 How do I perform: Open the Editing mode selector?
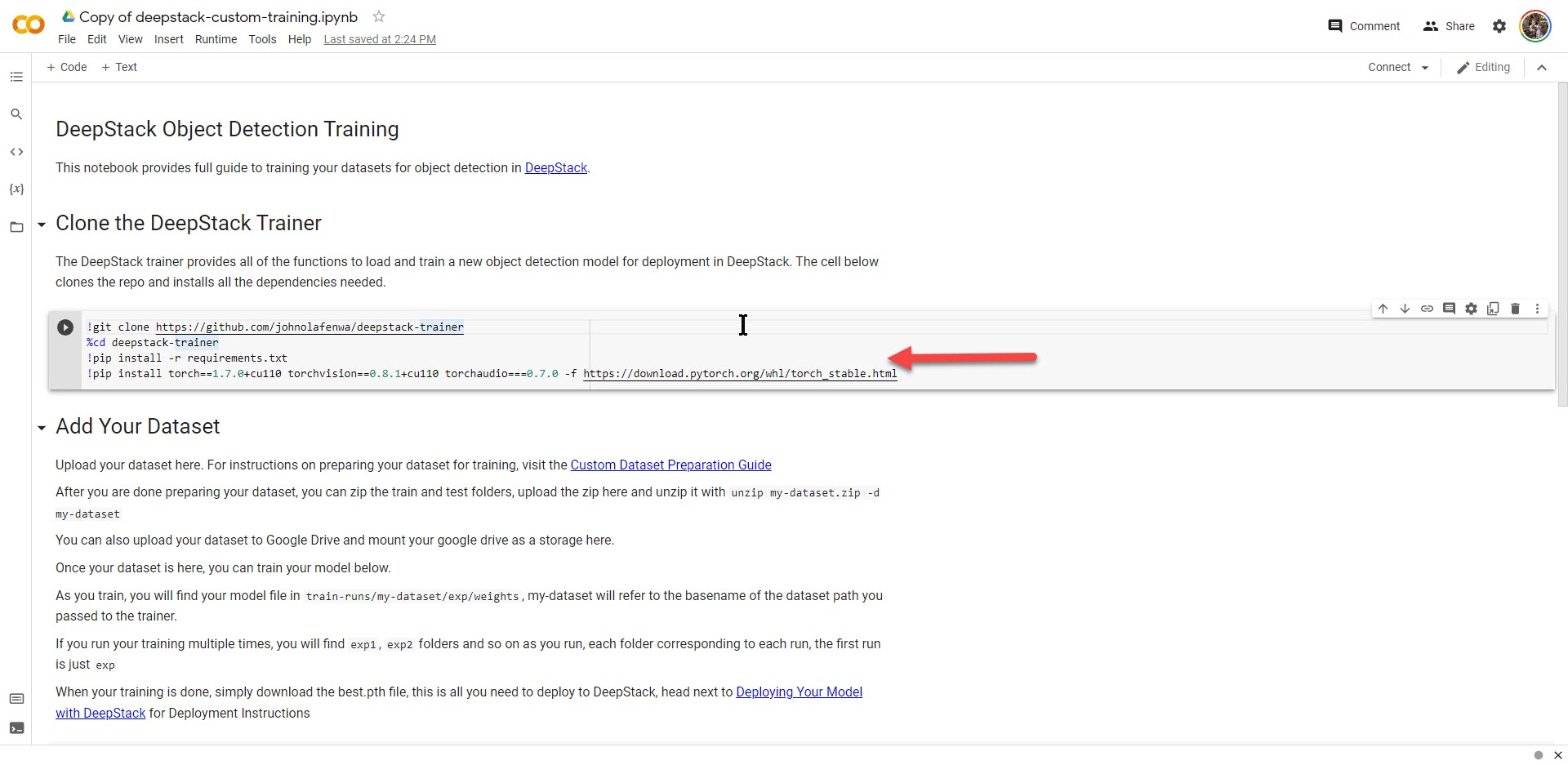1484,67
